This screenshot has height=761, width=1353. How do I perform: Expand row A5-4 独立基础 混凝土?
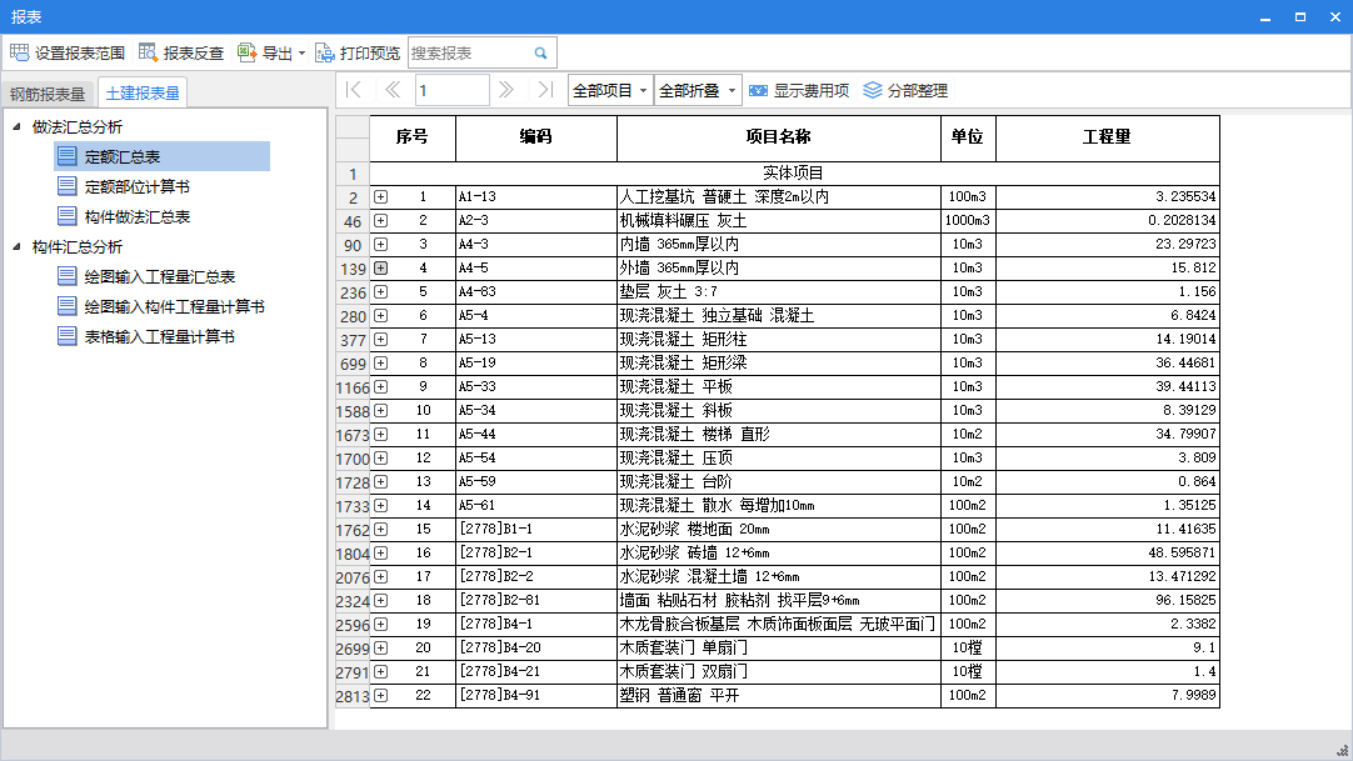click(x=381, y=316)
